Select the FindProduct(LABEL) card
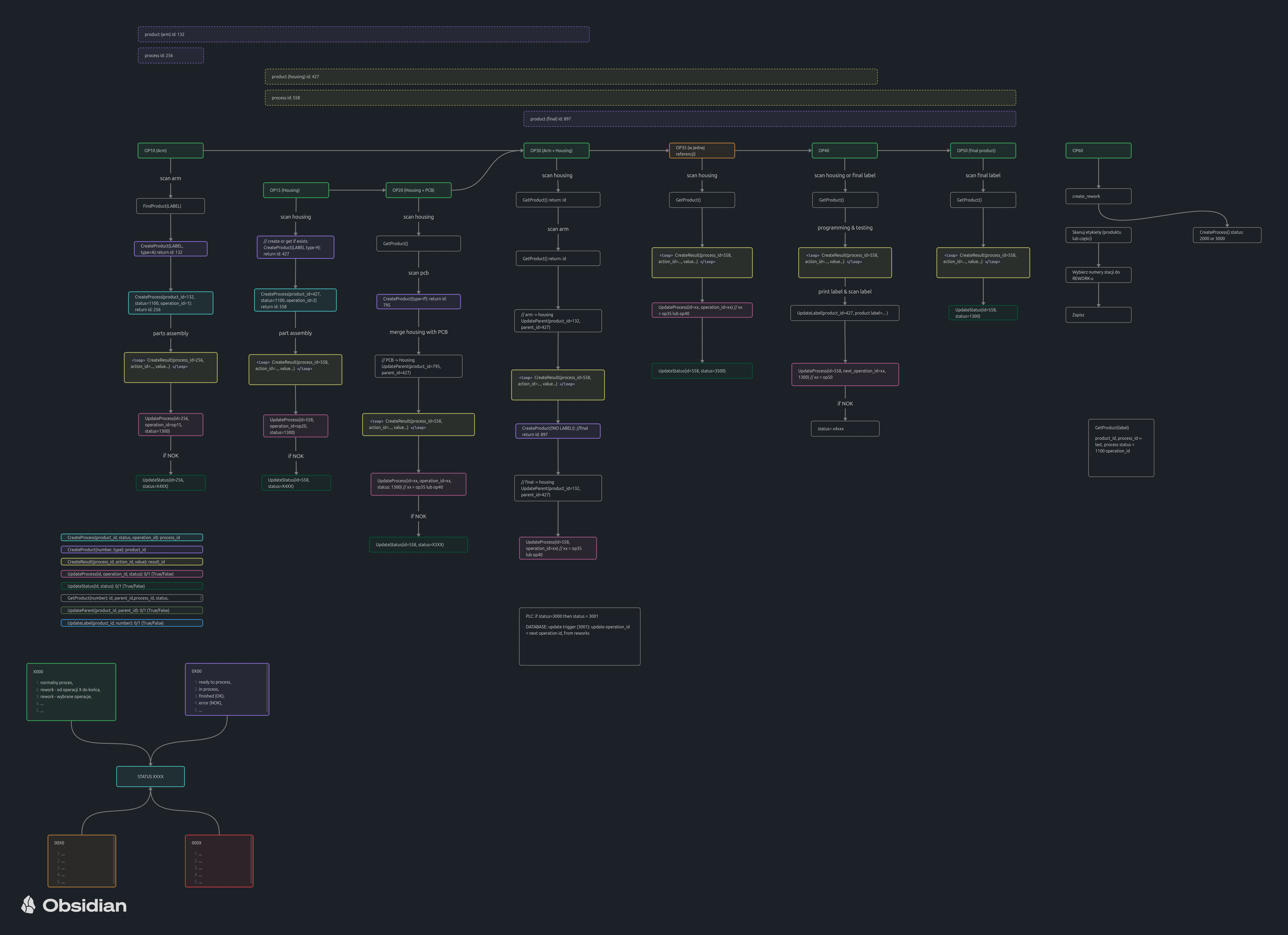The height and width of the screenshot is (935, 1288). pos(170,206)
